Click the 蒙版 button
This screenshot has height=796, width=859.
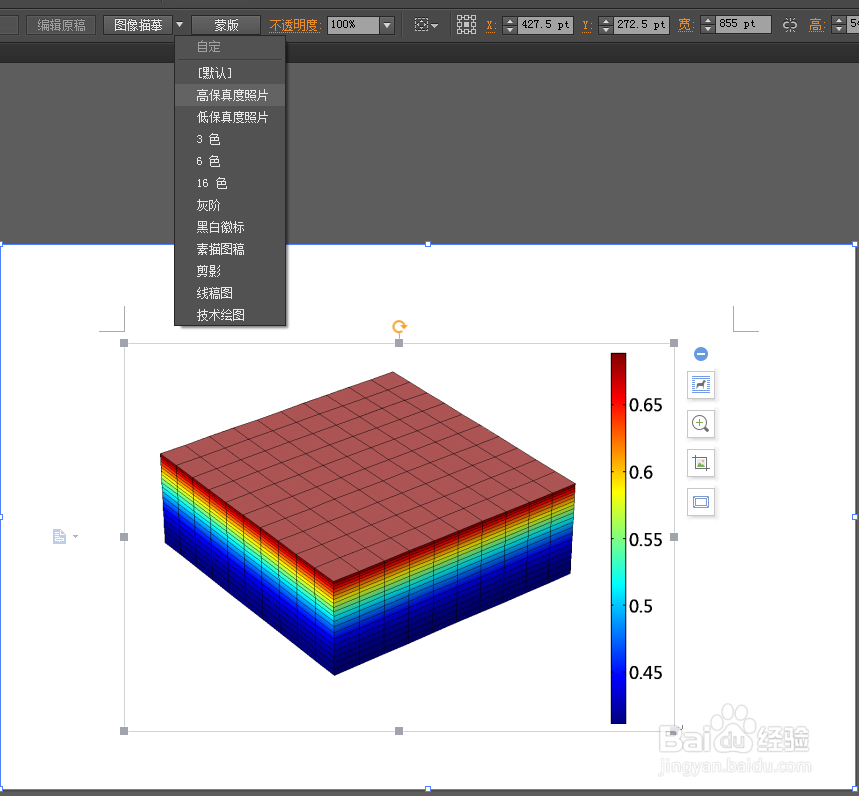coord(226,25)
